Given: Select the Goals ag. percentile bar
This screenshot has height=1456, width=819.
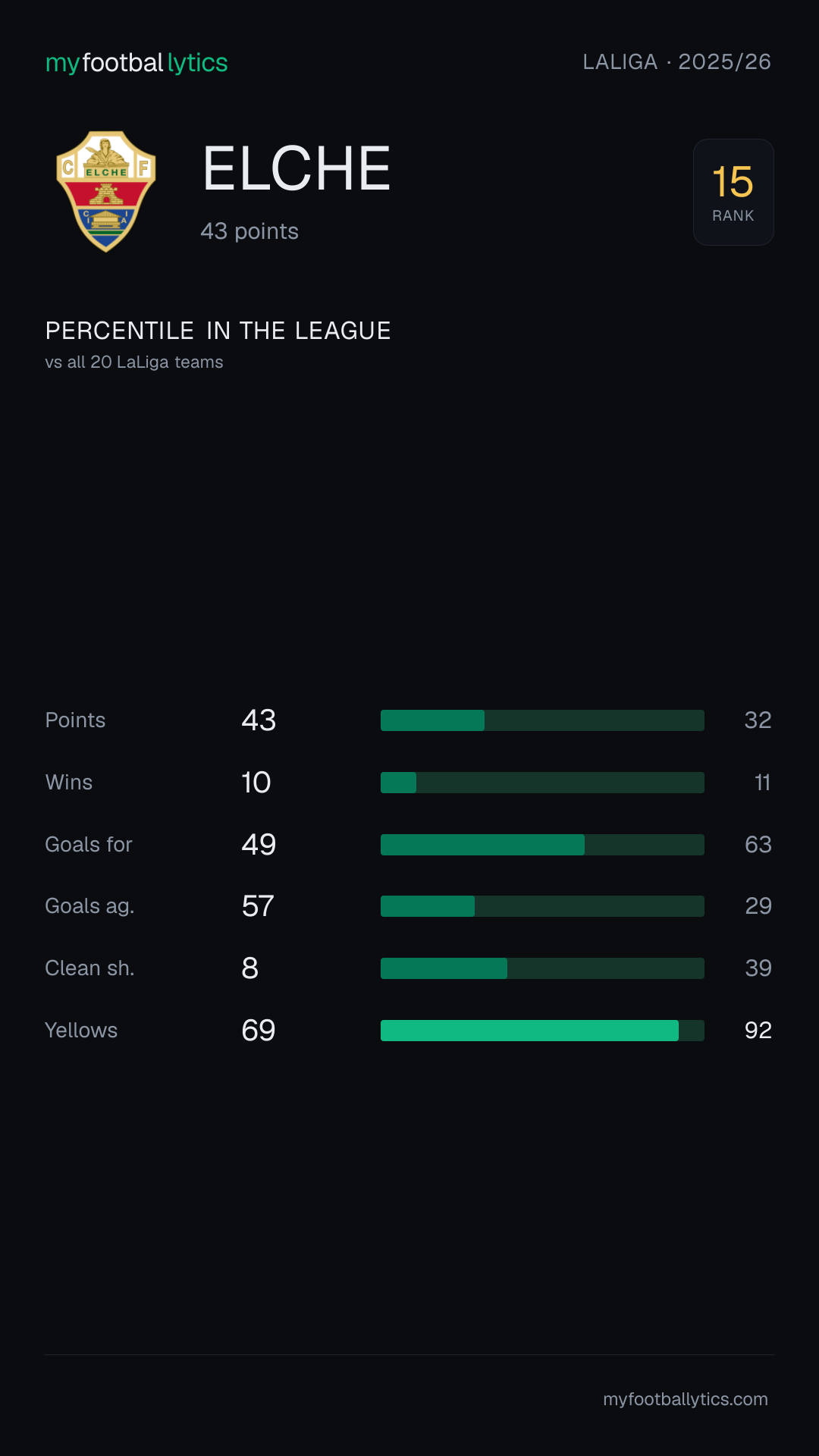Looking at the screenshot, I should tap(542, 906).
